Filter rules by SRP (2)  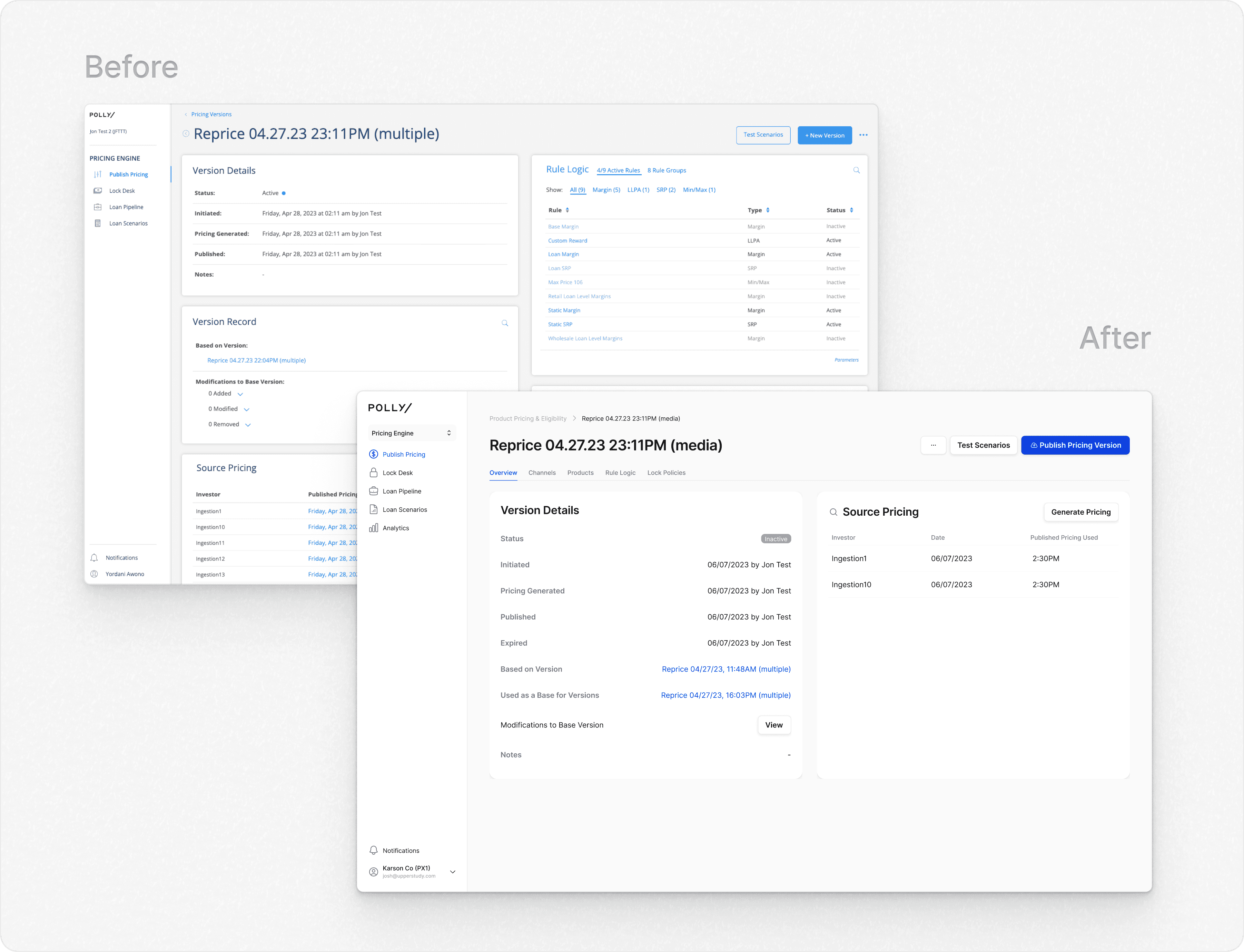point(666,190)
